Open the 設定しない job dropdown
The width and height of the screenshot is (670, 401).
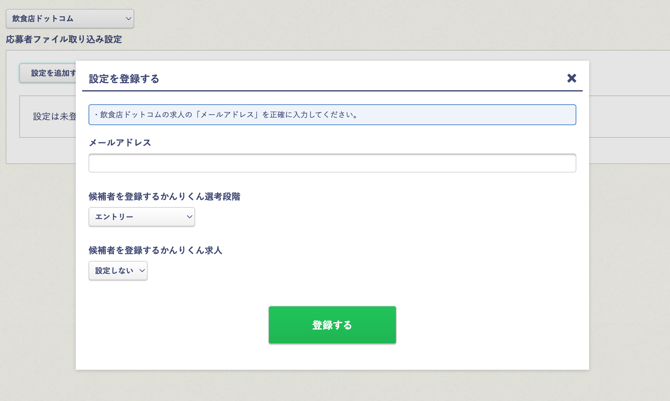[118, 271]
